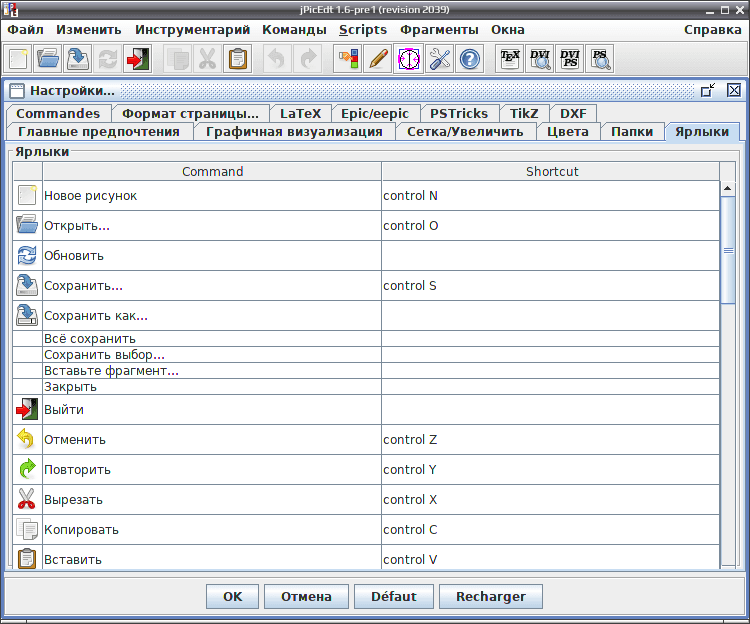Click the Reload toolbar icon
Viewport: 750px width, 624px height.
click(x=108, y=59)
